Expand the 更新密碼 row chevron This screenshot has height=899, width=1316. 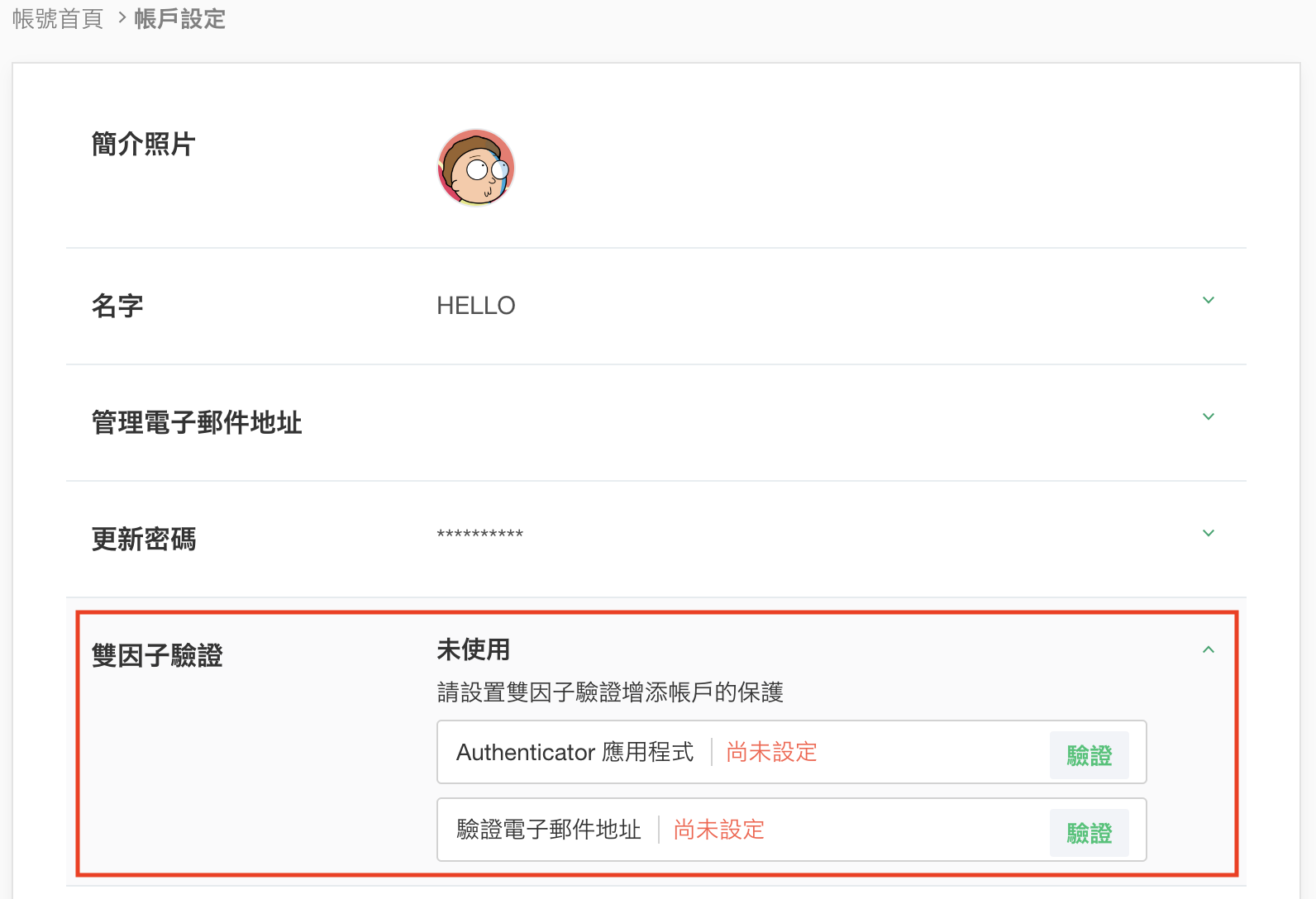pos(1208,533)
